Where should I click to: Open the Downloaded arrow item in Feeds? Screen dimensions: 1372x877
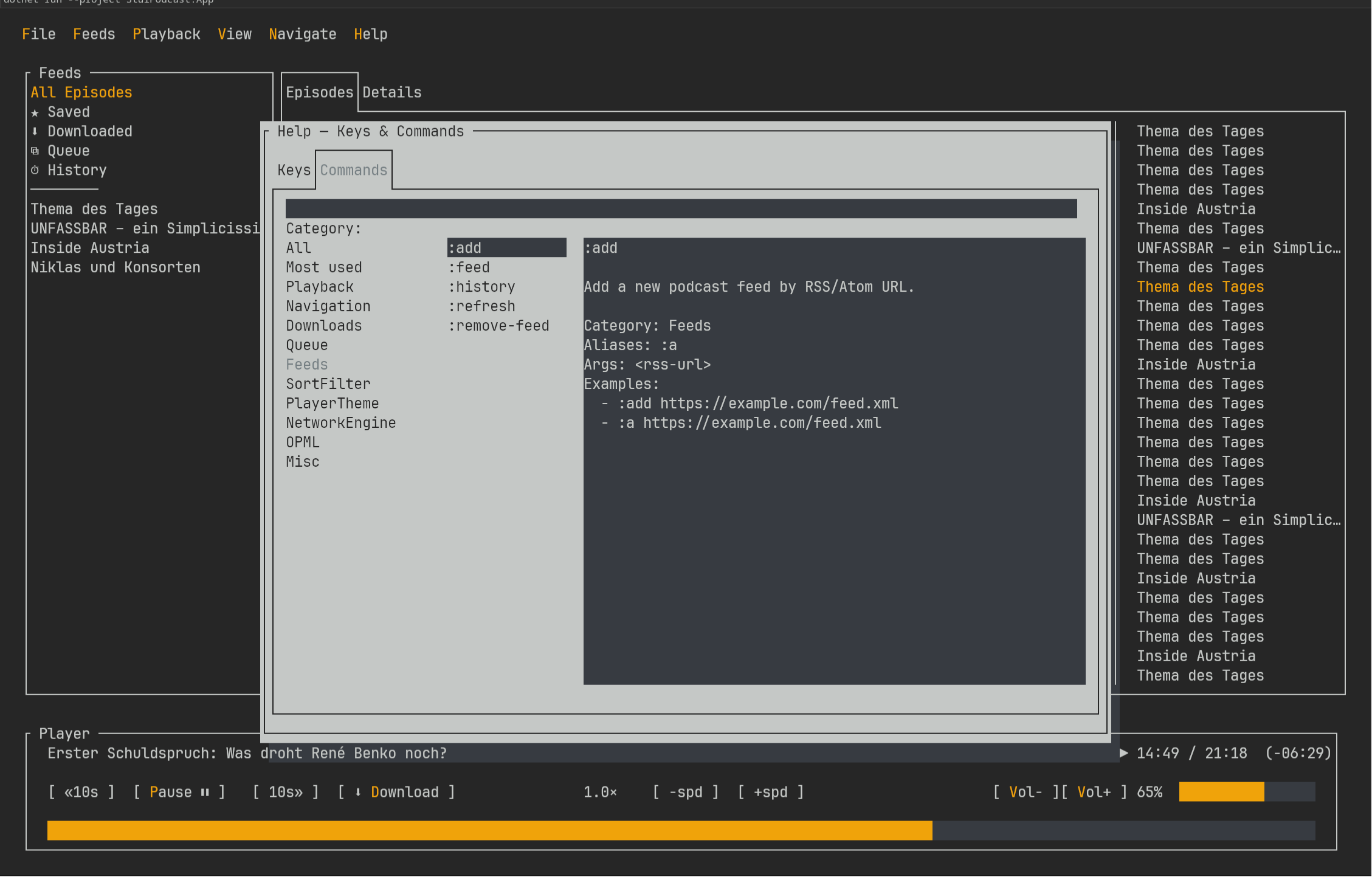coord(89,131)
